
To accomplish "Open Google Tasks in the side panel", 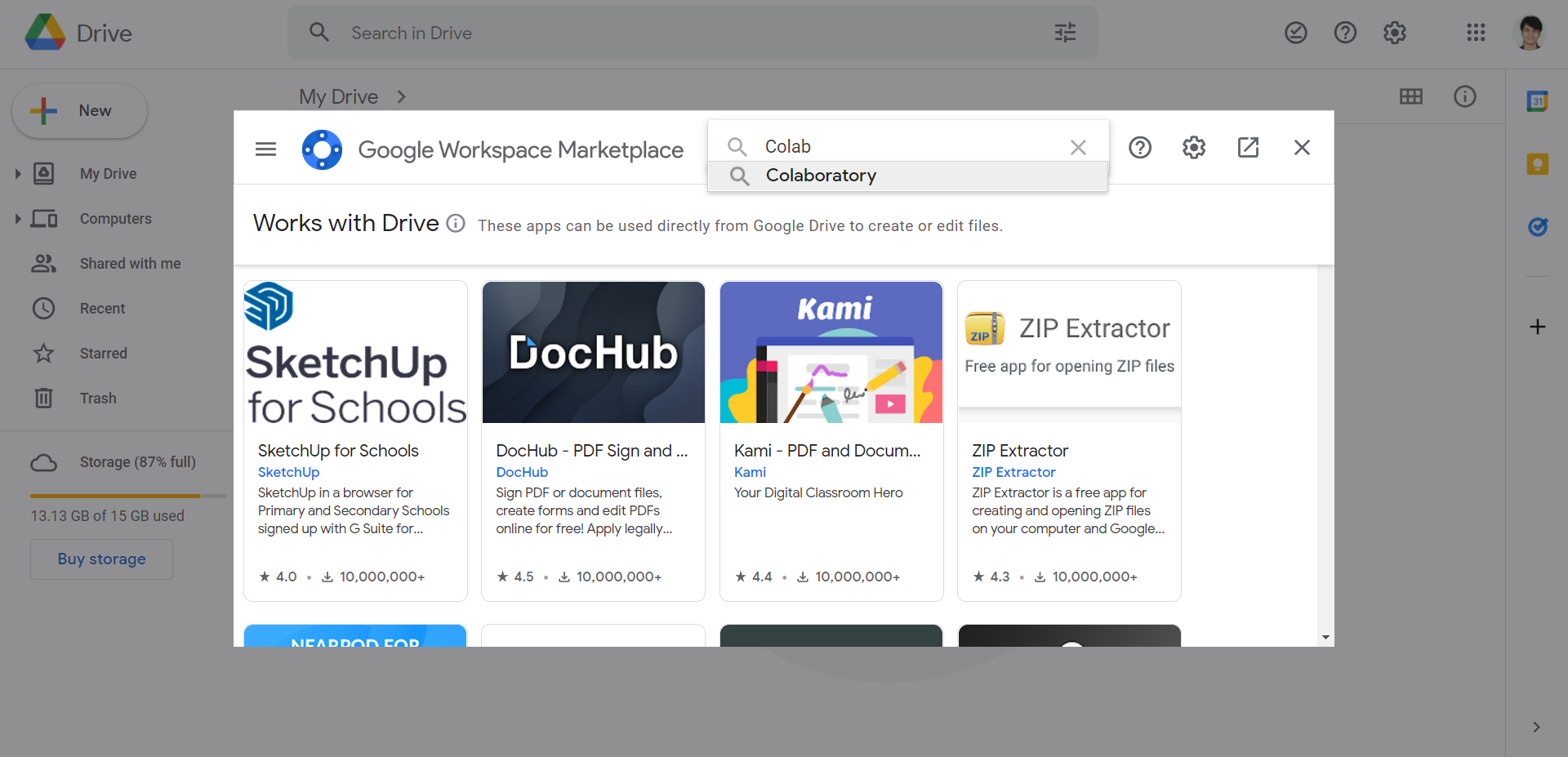I will (x=1539, y=227).
